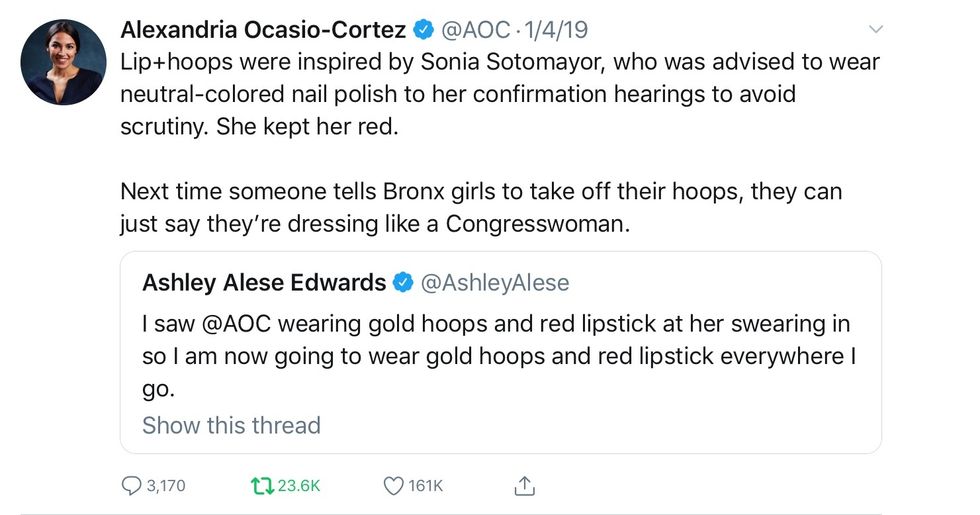
Task: Open the profile picture of the tweet author
Action: (64, 62)
